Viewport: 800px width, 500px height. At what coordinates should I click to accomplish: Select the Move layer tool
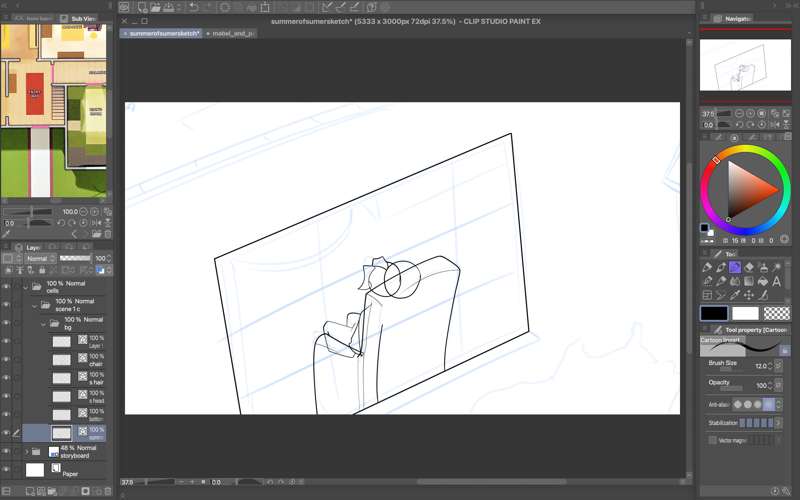(x=749, y=295)
